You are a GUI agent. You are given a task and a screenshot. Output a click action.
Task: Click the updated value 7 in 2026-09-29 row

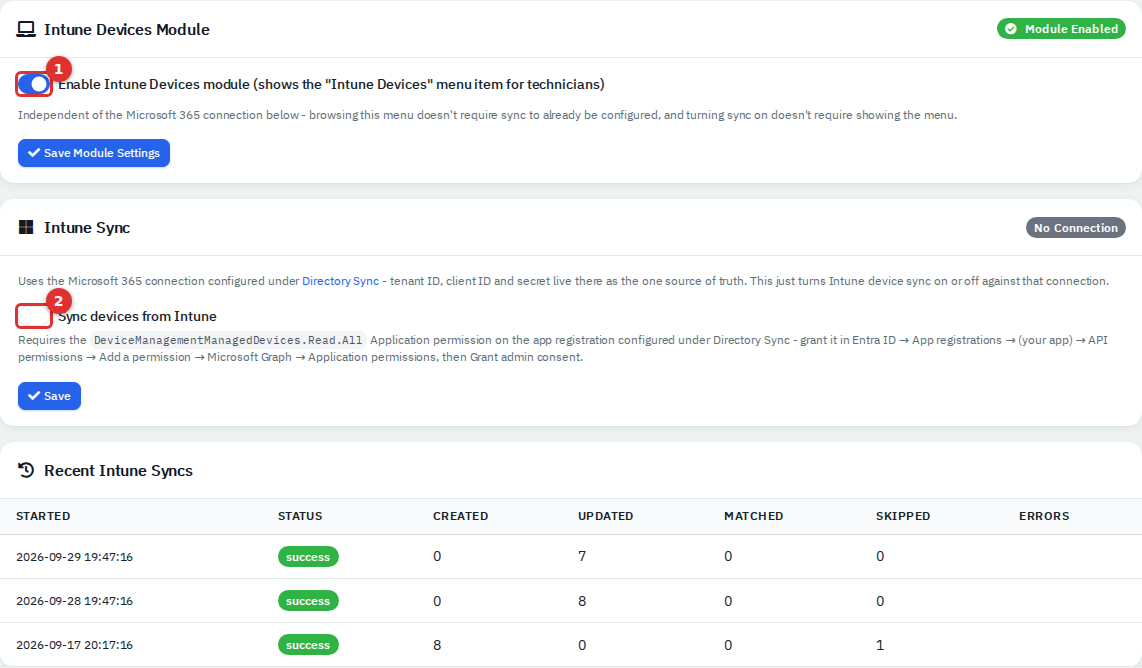point(582,557)
